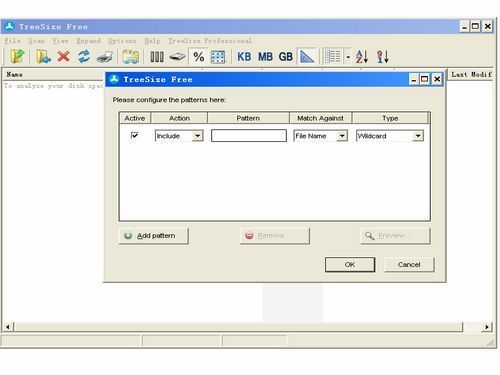500x375 pixels.
Task: Click the open folder scan toolbar icon
Action: click(x=17, y=56)
